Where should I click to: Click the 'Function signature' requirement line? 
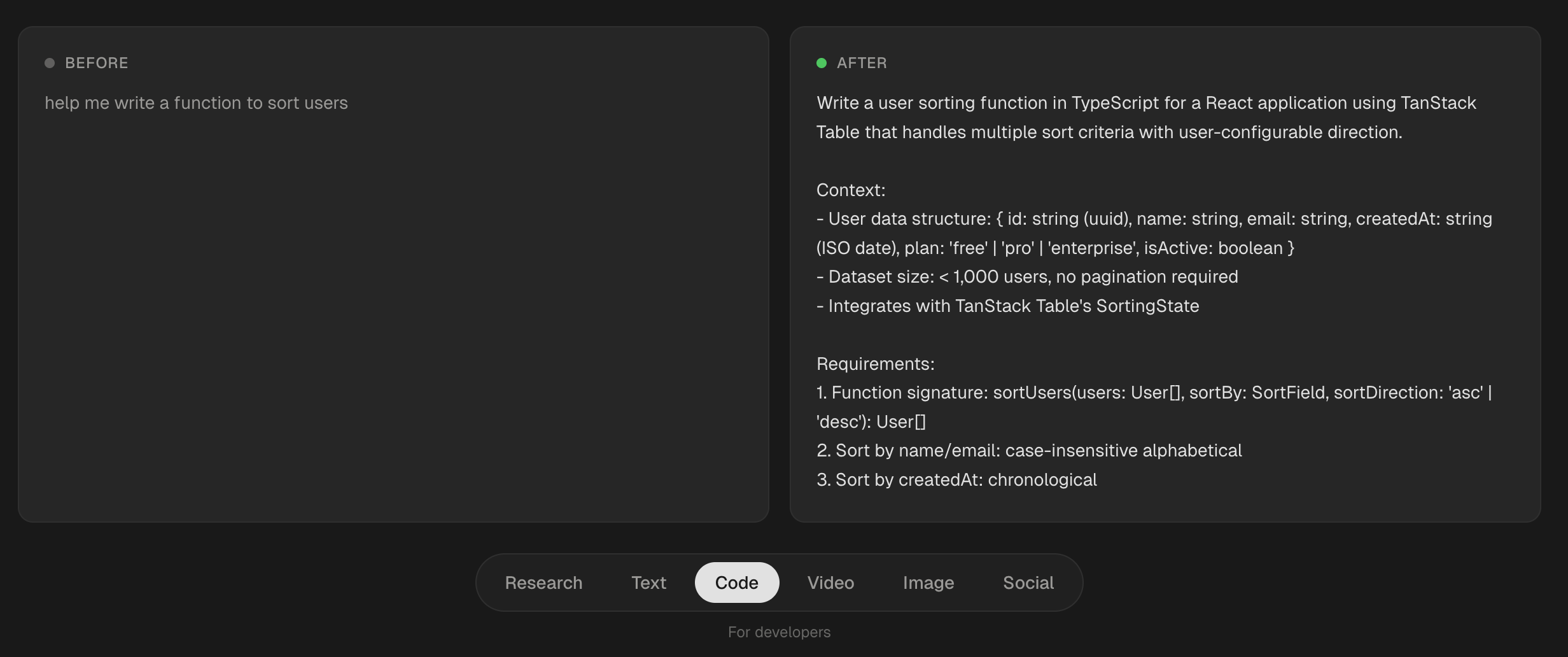pyautogui.click(x=1154, y=407)
